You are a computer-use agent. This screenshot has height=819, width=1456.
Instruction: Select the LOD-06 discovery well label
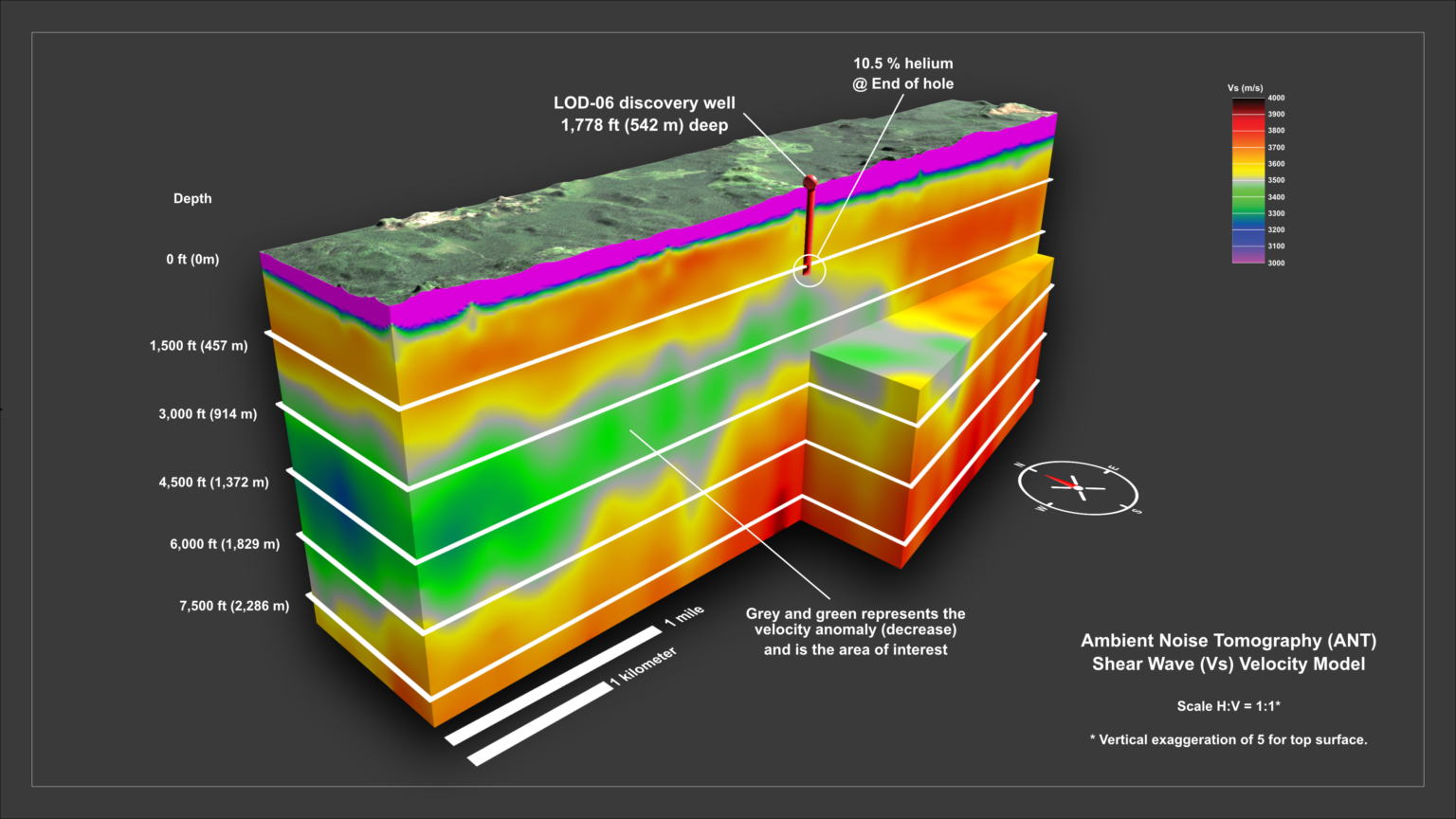click(644, 114)
